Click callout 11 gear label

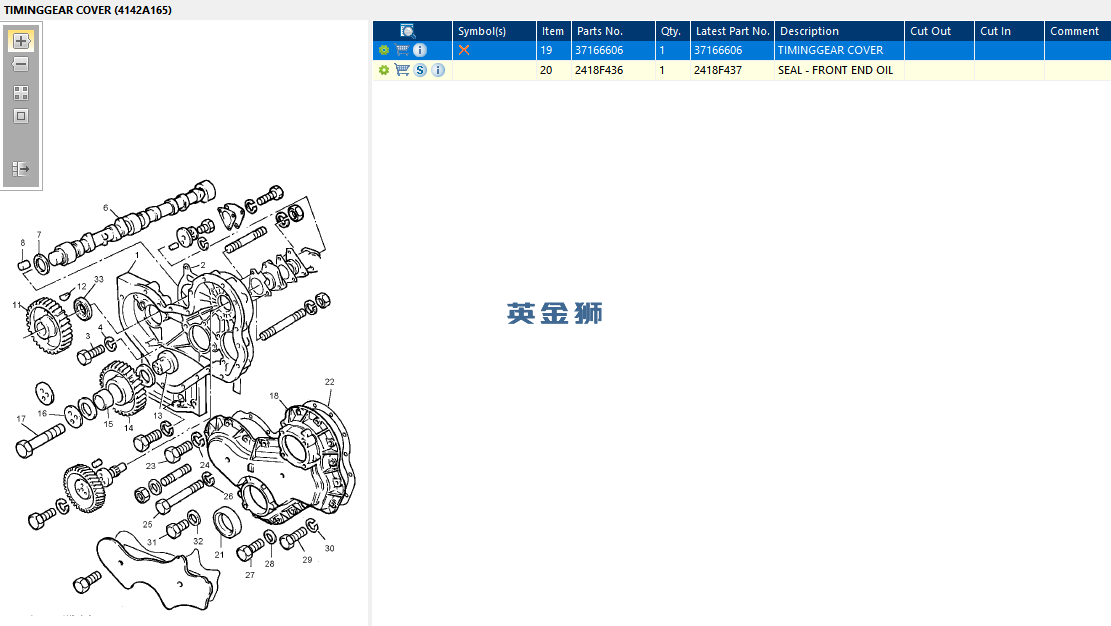click(17, 305)
